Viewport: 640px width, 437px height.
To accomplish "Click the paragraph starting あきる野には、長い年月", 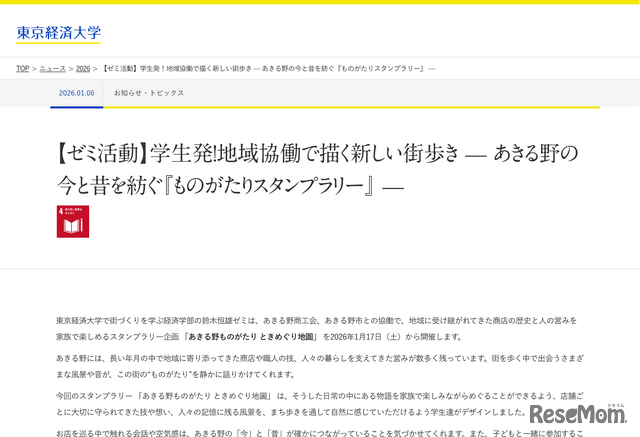I will tap(320, 366).
